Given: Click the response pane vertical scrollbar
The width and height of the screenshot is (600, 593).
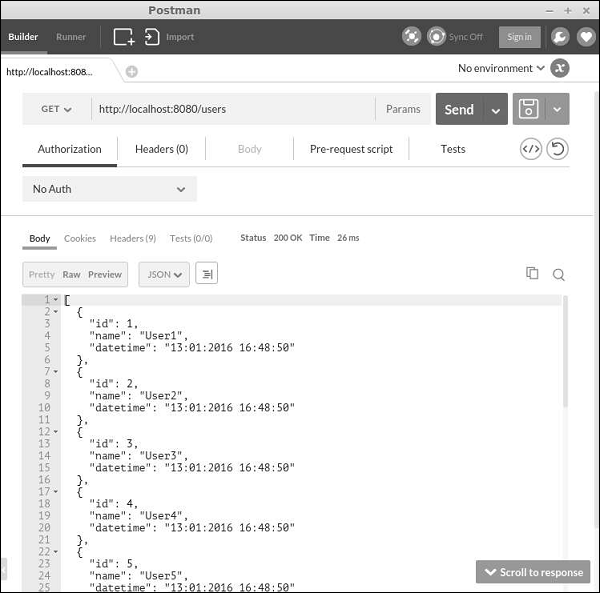Looking at the screenshot, I should coord(565,352).
